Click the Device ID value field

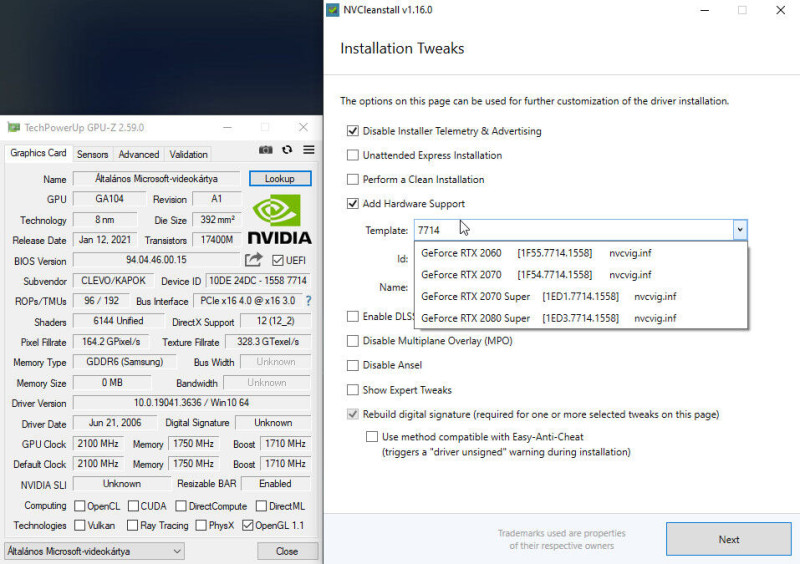click(x=258, y=281)
